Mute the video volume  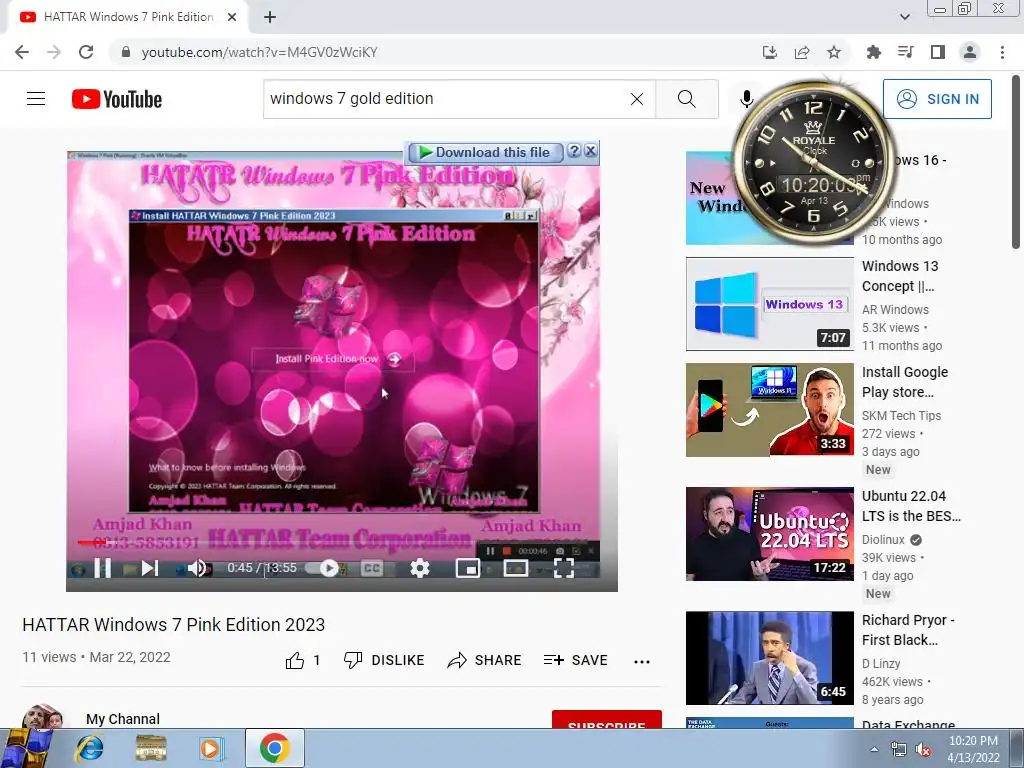click(197, 568)
